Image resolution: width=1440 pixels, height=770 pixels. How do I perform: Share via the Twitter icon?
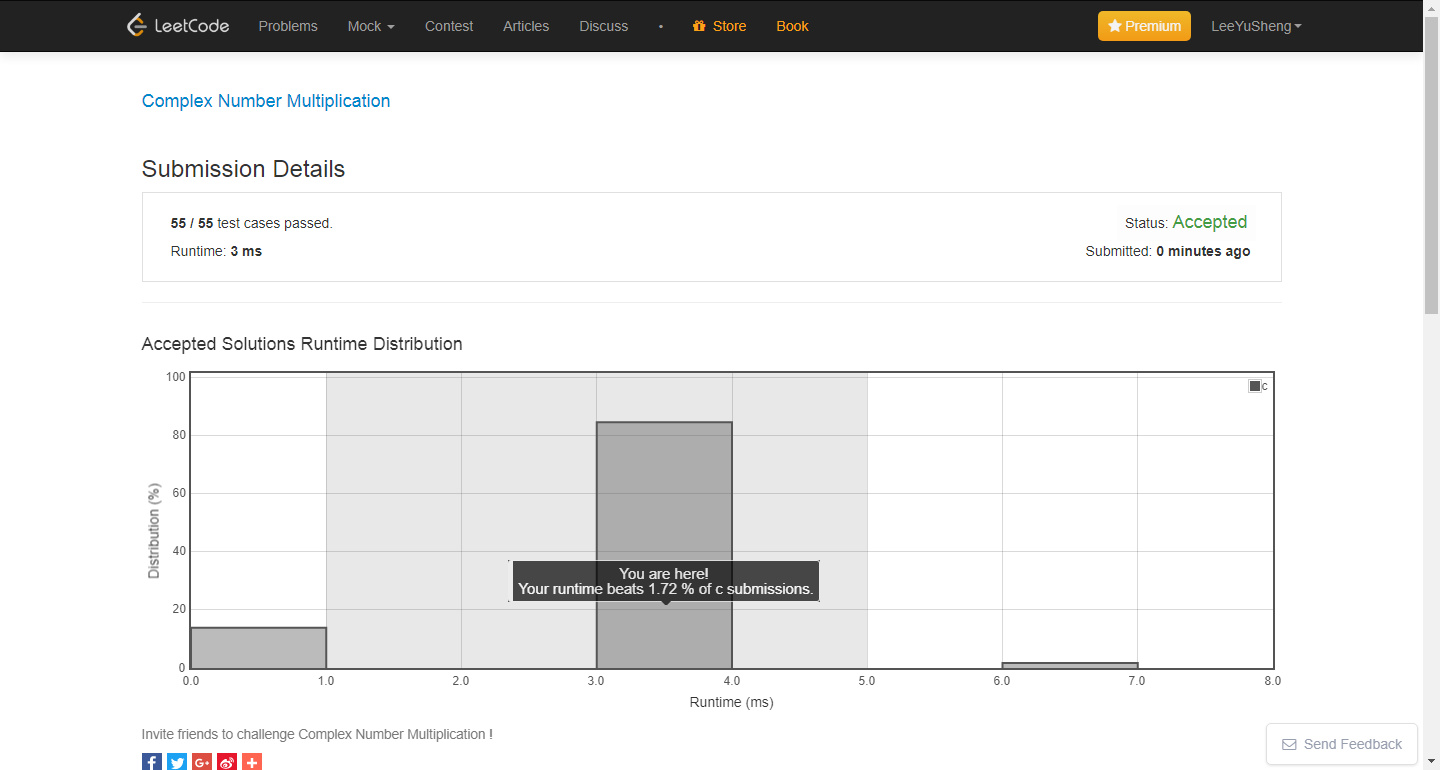coord(177,762)
